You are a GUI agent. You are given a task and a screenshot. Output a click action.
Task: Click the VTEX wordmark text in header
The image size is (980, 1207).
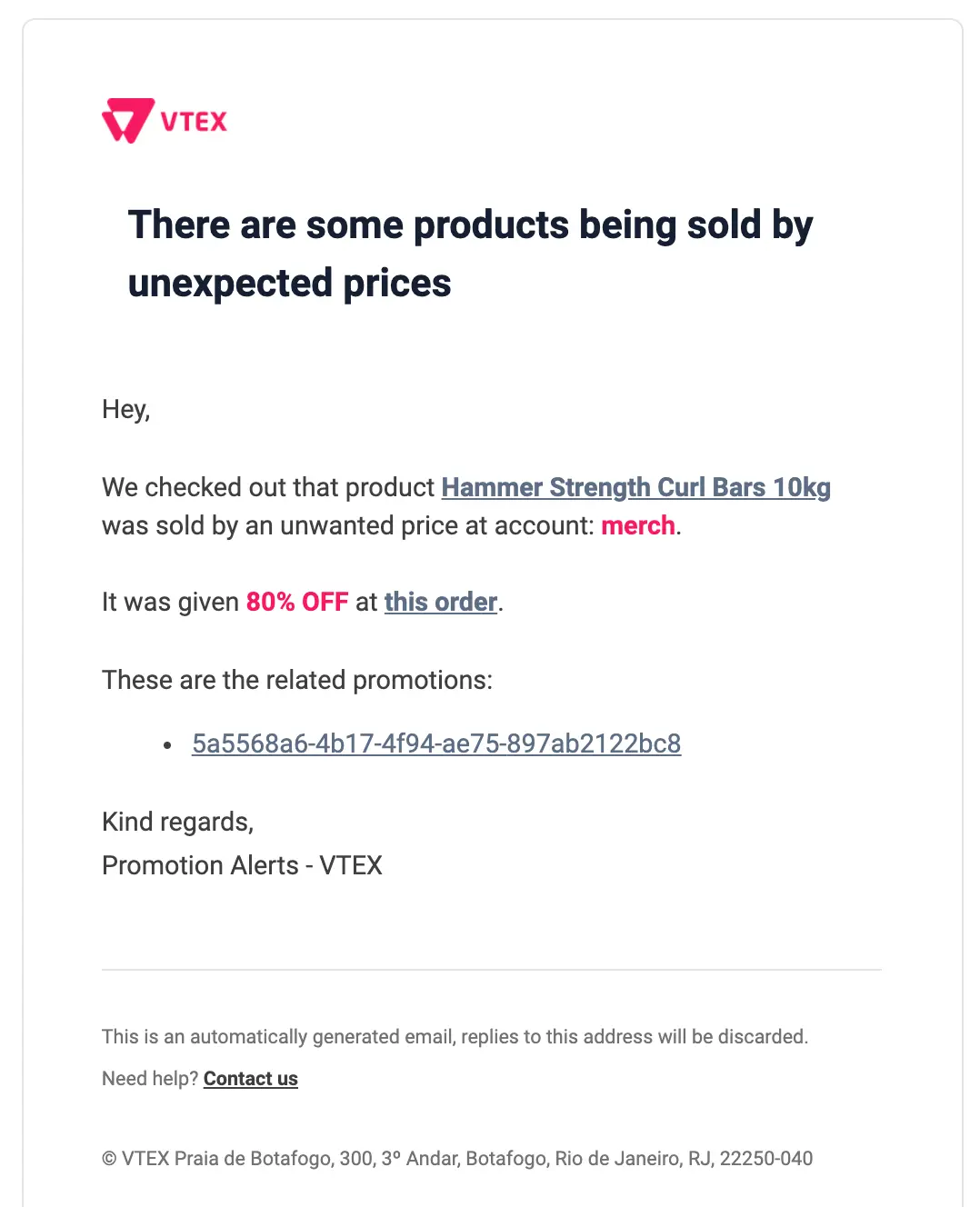pos(194,121)
